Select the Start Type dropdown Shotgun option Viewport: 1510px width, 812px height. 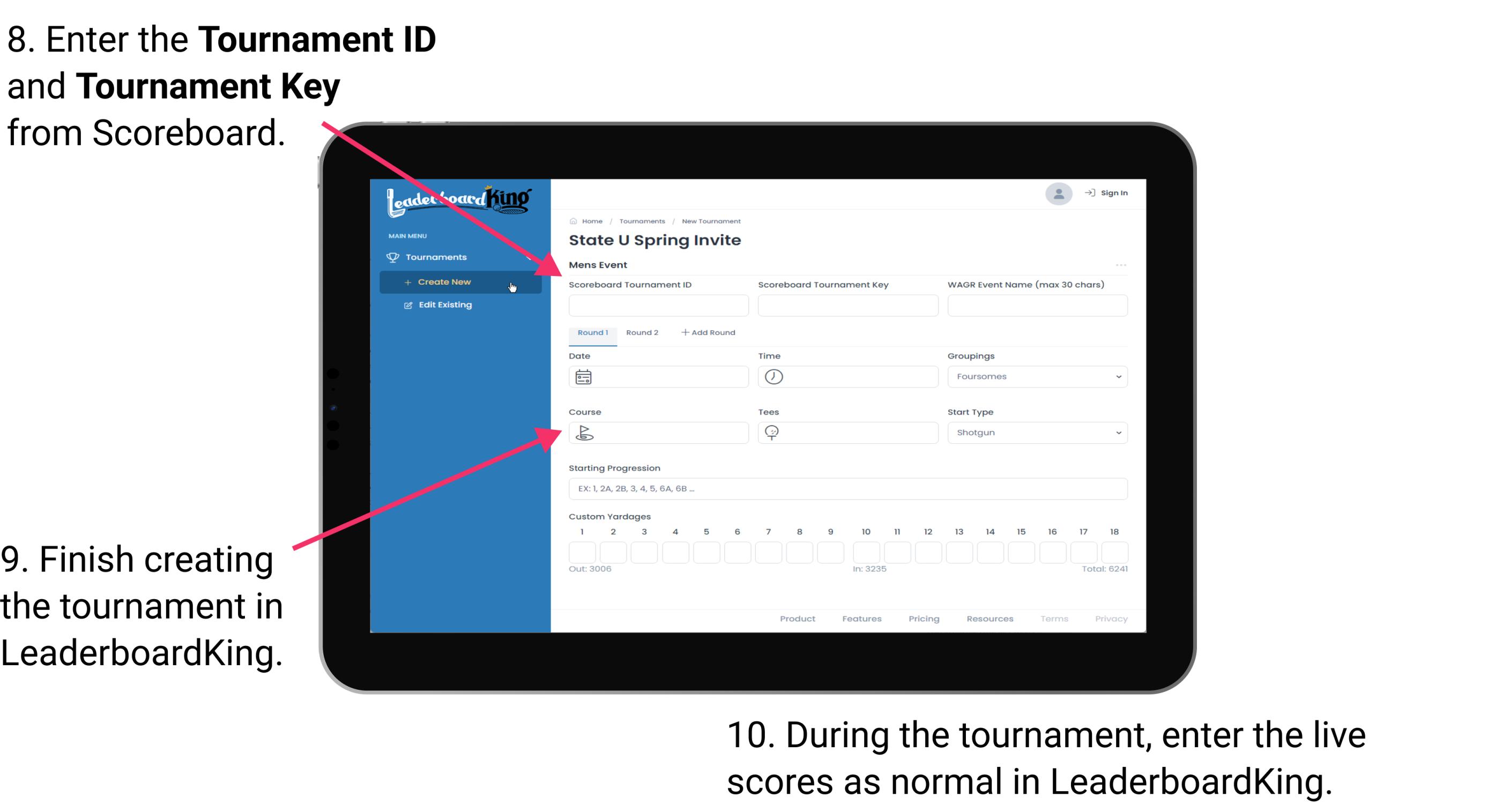(x=1035, y=432)
